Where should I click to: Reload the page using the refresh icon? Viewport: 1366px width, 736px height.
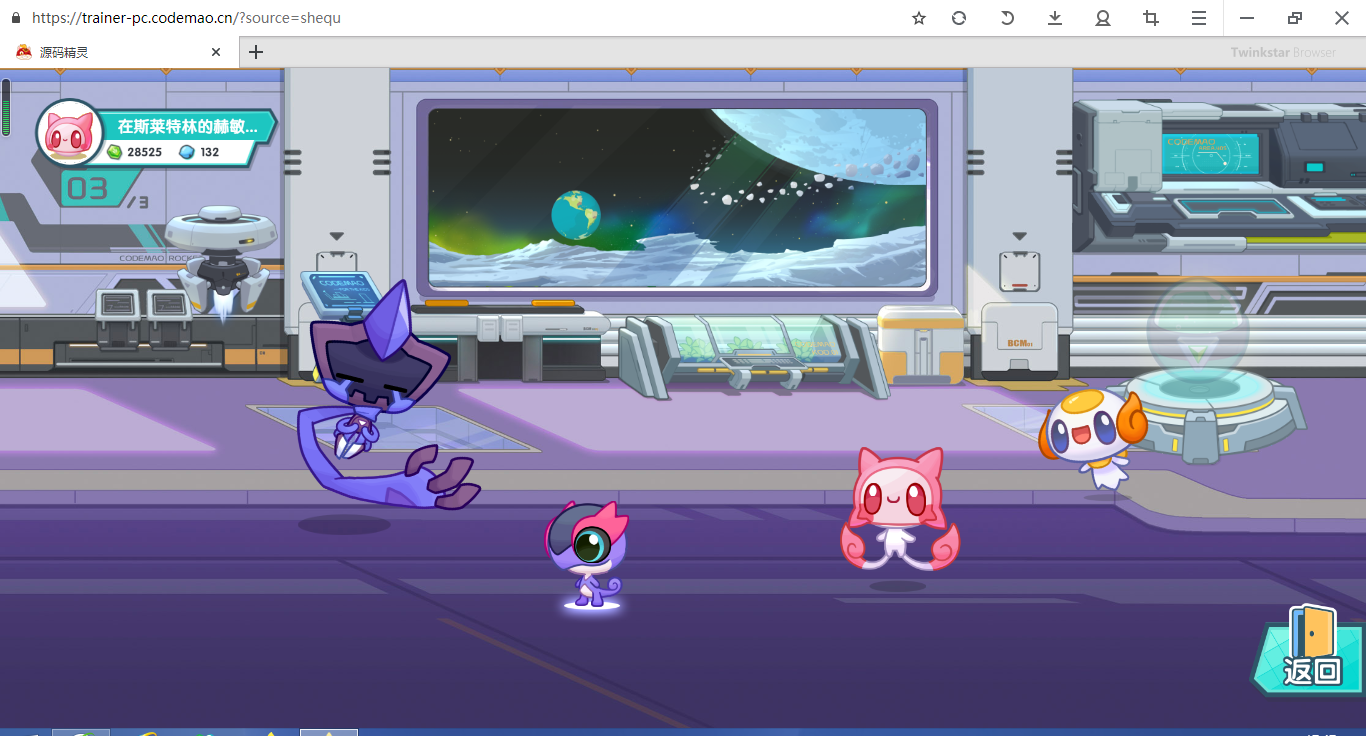[959, 18]
